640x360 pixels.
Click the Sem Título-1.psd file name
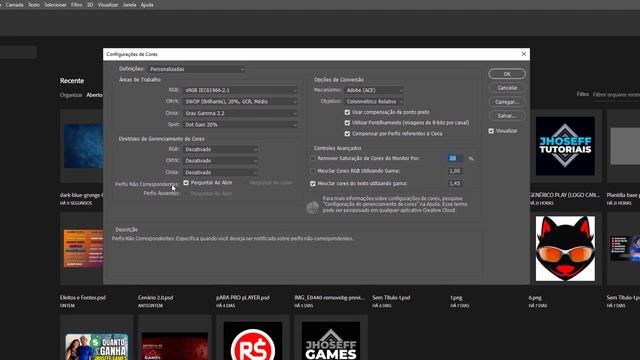tap(391, 298)
